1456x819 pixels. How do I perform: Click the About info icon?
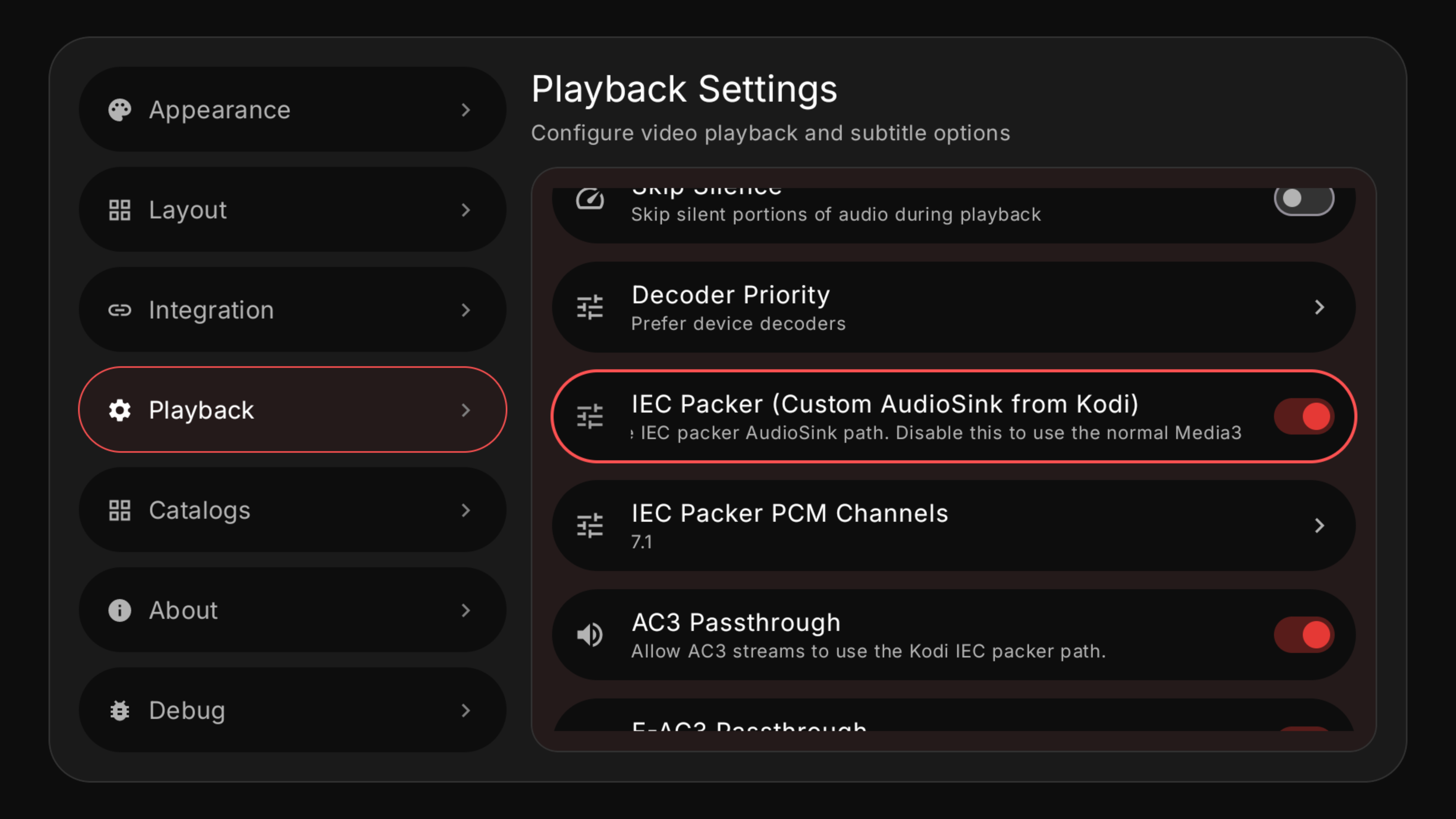[120, 610]
